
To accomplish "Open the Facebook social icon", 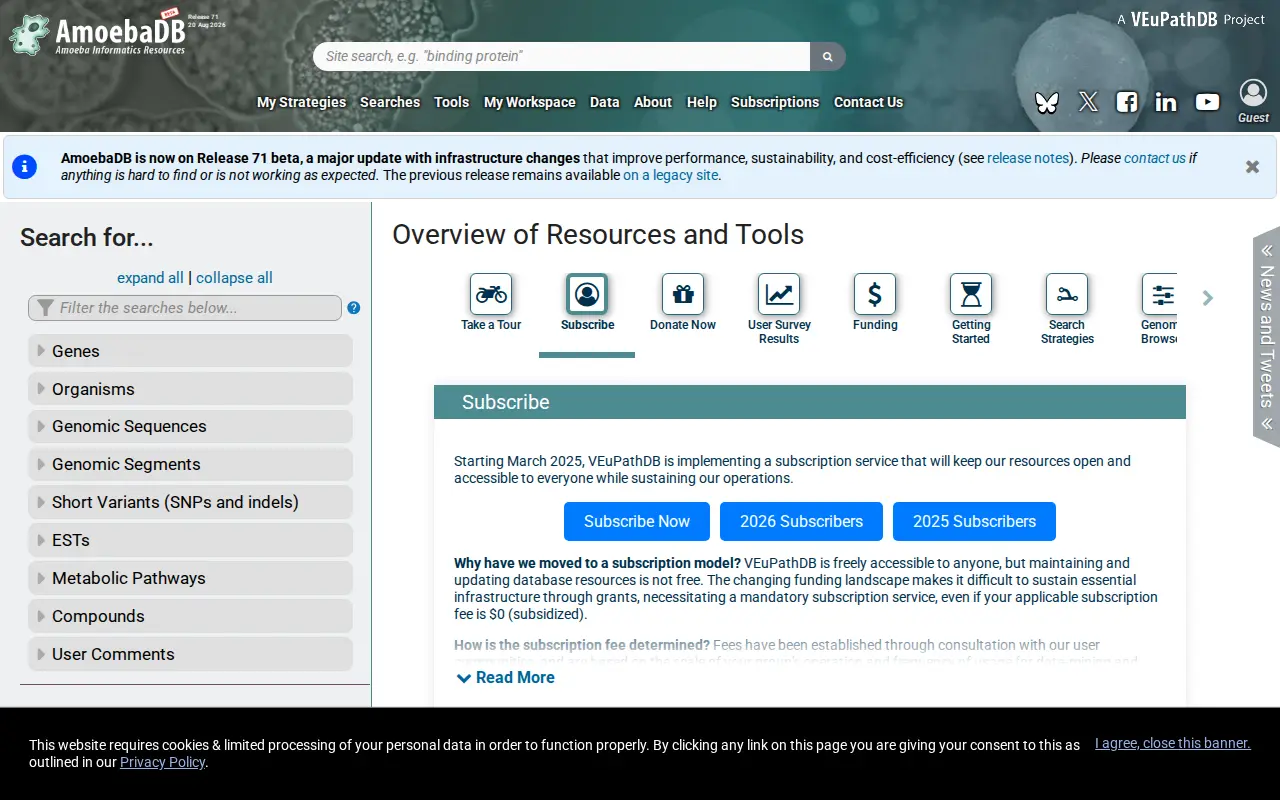I will (1127, 102).
